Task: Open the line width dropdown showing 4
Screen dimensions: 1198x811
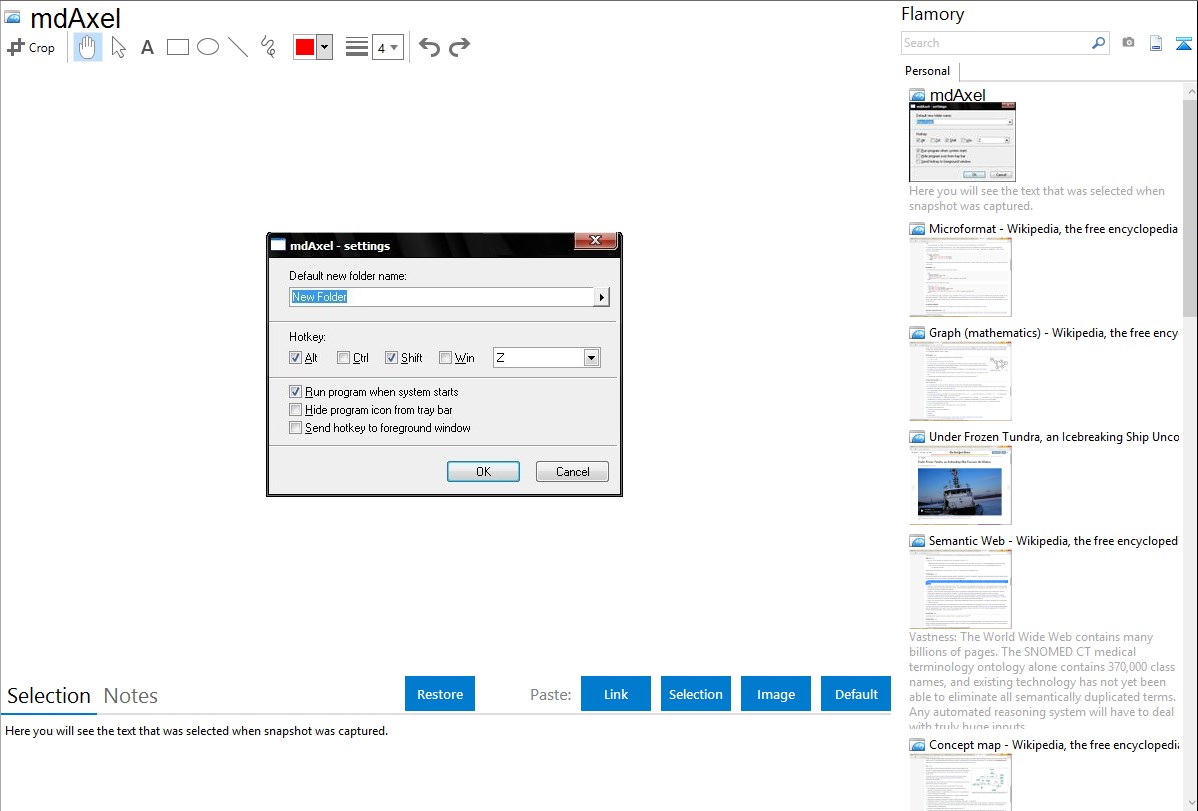Action: (x=388, y=47)
